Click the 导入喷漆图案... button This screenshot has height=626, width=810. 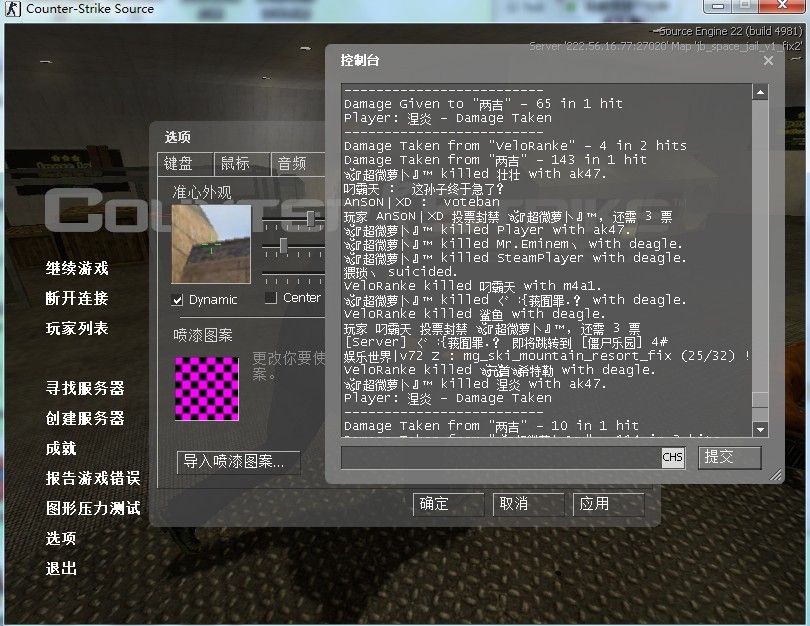tap(238, 462)
